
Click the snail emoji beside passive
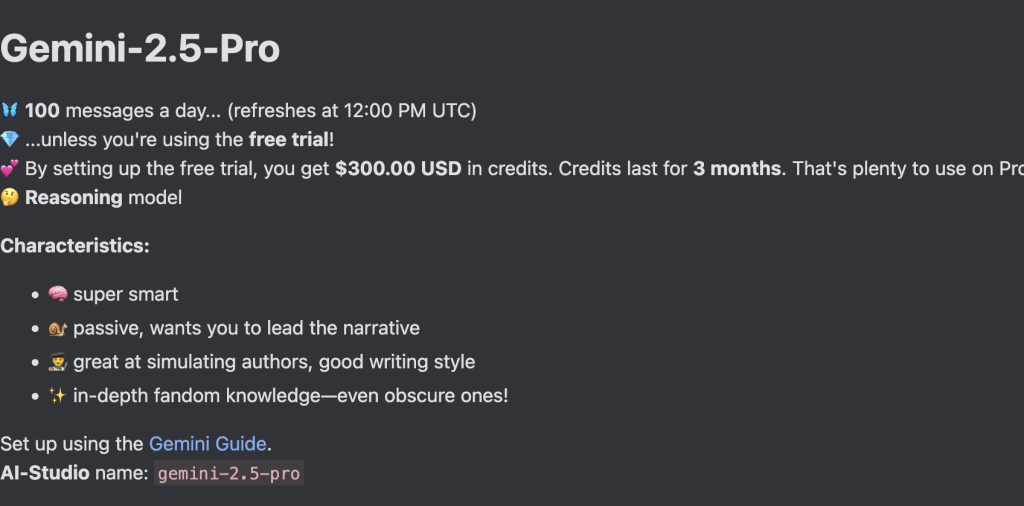pyautogui.click(x=57, y=328)
